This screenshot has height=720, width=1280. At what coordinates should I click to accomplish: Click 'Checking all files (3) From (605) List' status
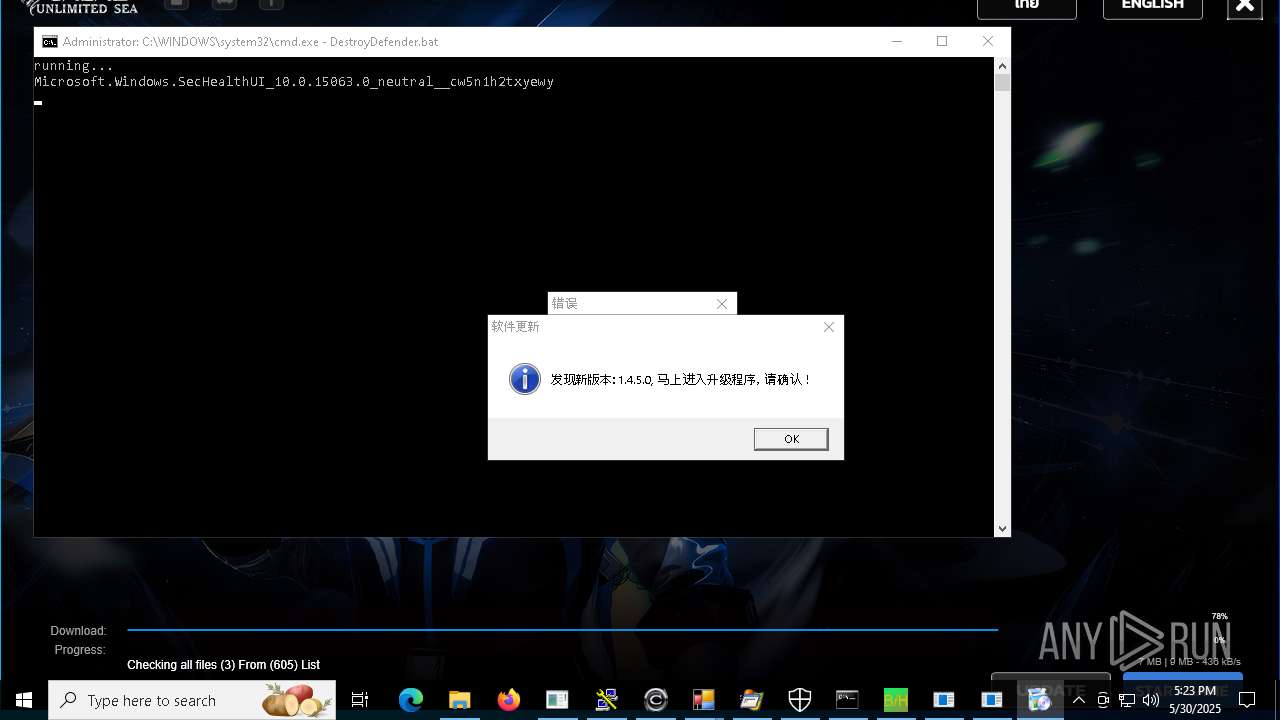coord(223,665)
